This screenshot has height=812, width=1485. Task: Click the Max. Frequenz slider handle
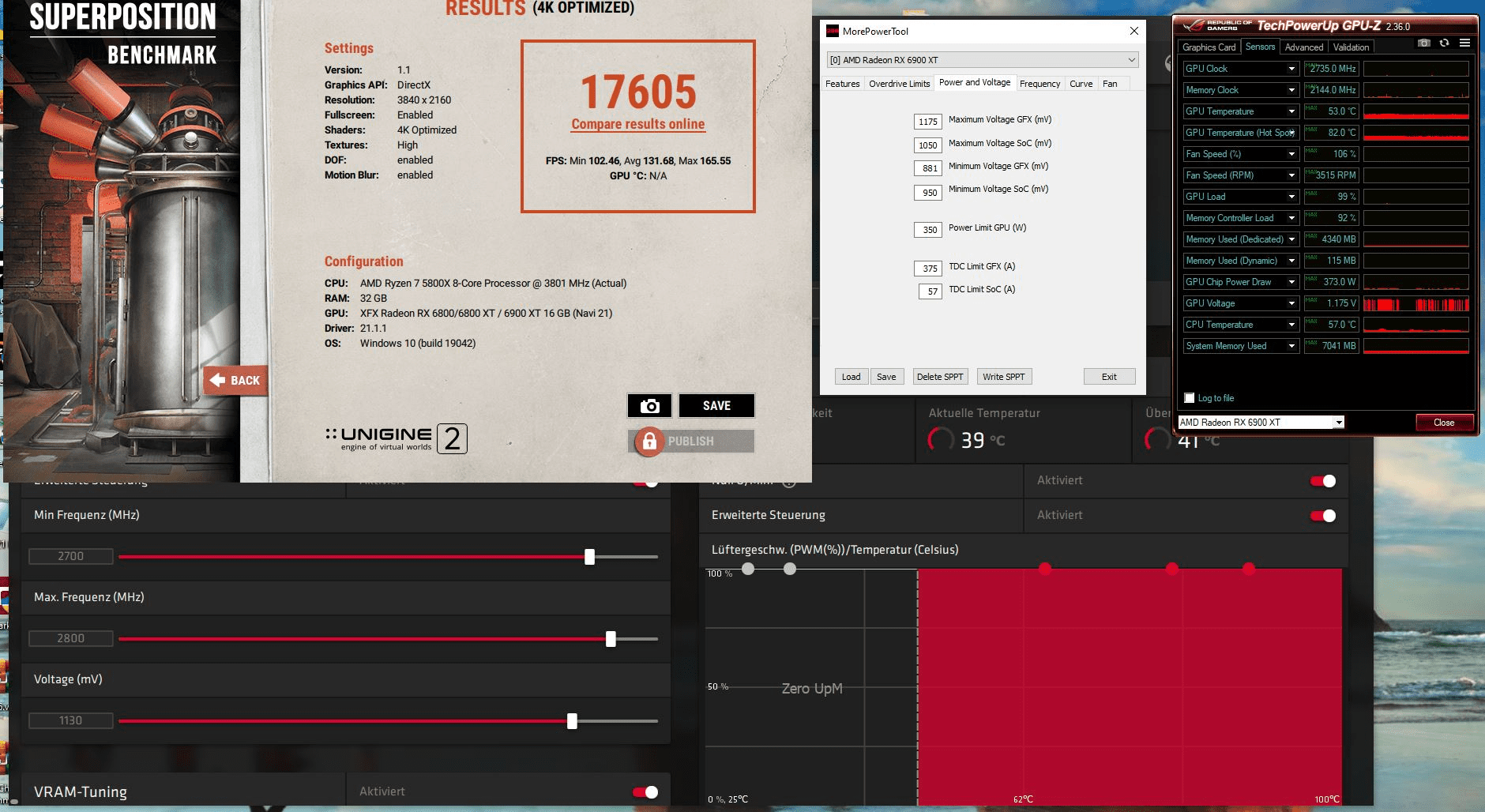(611, 639)
